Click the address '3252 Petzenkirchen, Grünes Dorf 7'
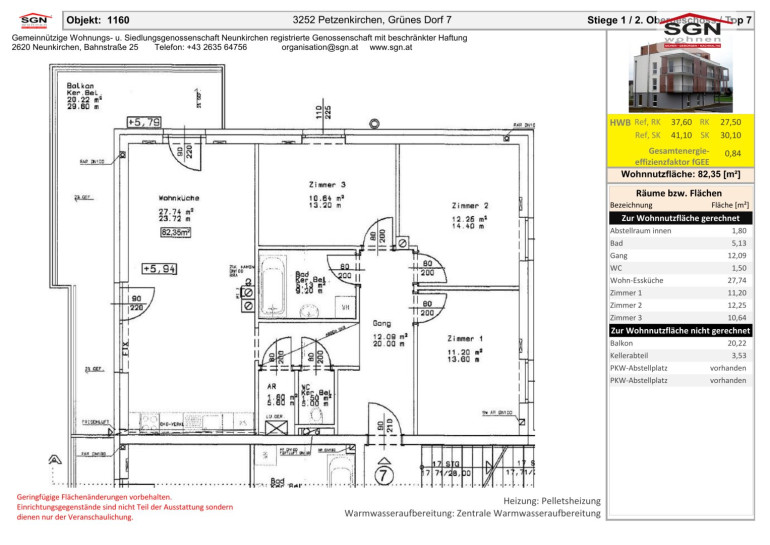The height and width of the screenshot is (545, 770). [x=372, y=20]
